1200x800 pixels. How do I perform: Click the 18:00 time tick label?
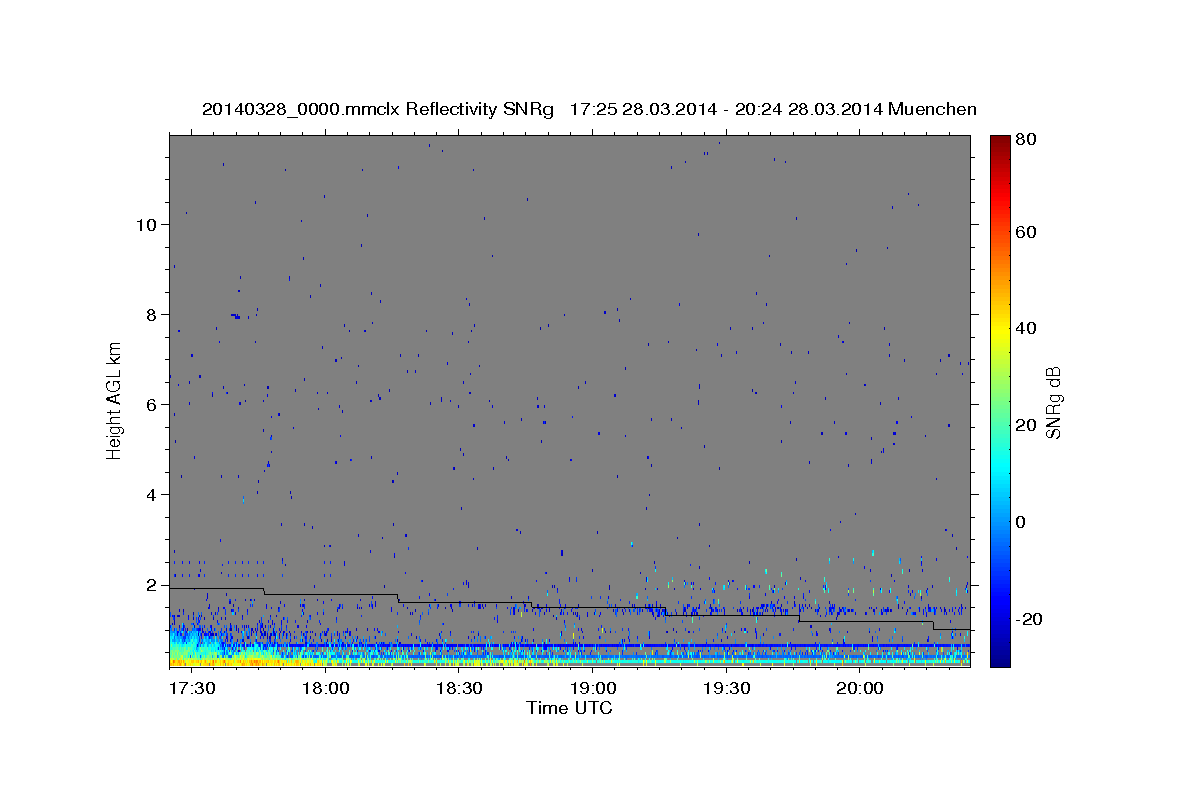tap(324, 689)
